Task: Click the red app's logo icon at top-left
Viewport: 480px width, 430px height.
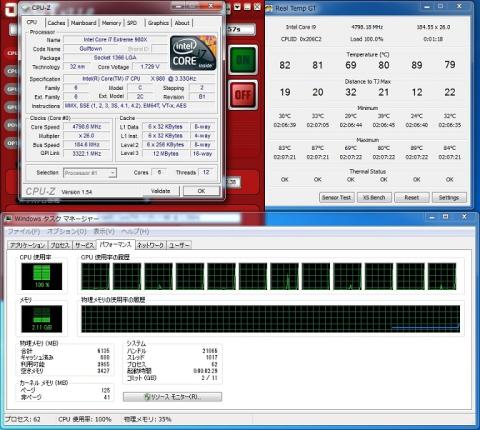Action: click(10, 9)
